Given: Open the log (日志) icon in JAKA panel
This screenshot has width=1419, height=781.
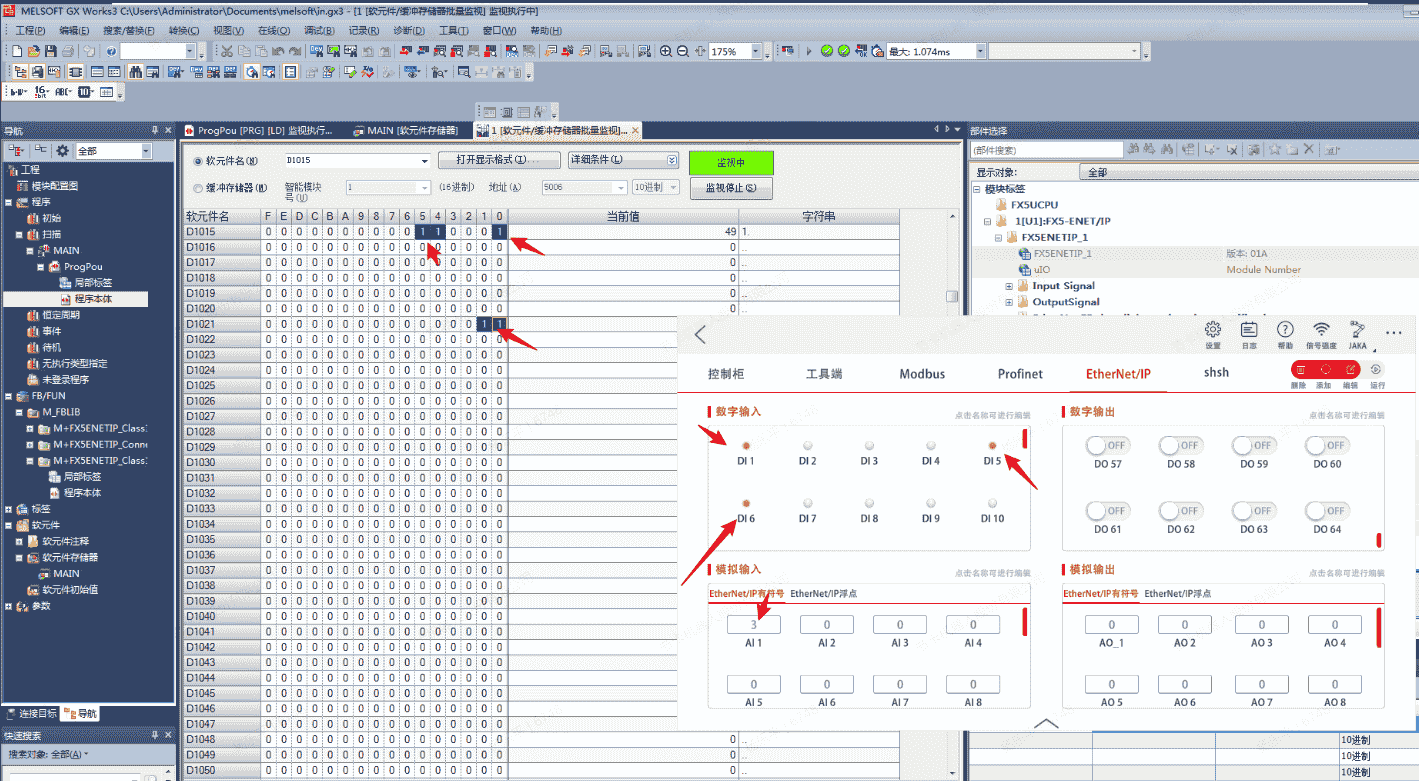Looking at the screenshot, I should click(x=1249, y=331).
